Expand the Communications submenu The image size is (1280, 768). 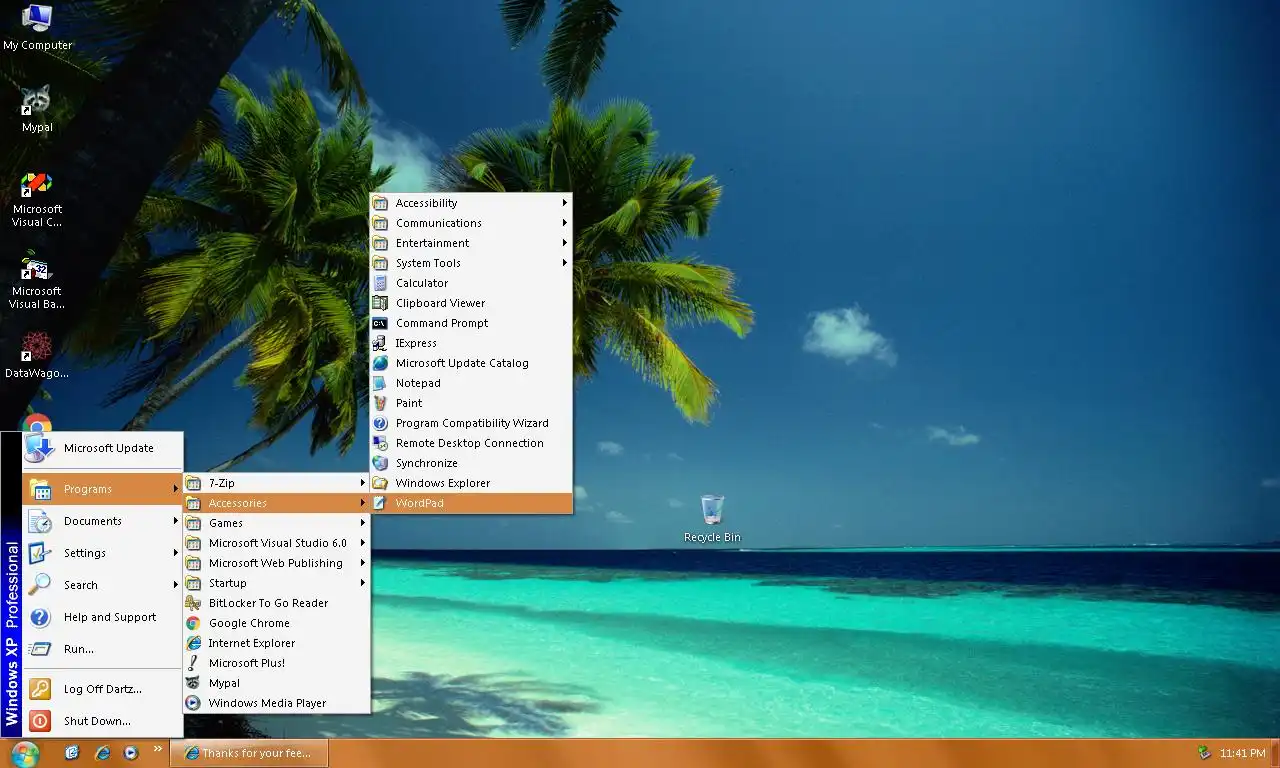471,223
